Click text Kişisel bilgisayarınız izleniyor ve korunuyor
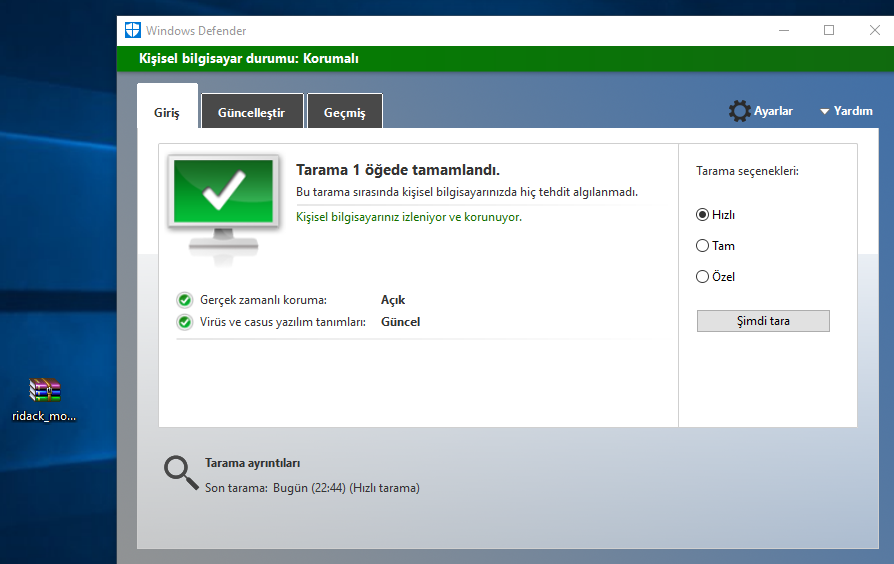 [409, 217]
